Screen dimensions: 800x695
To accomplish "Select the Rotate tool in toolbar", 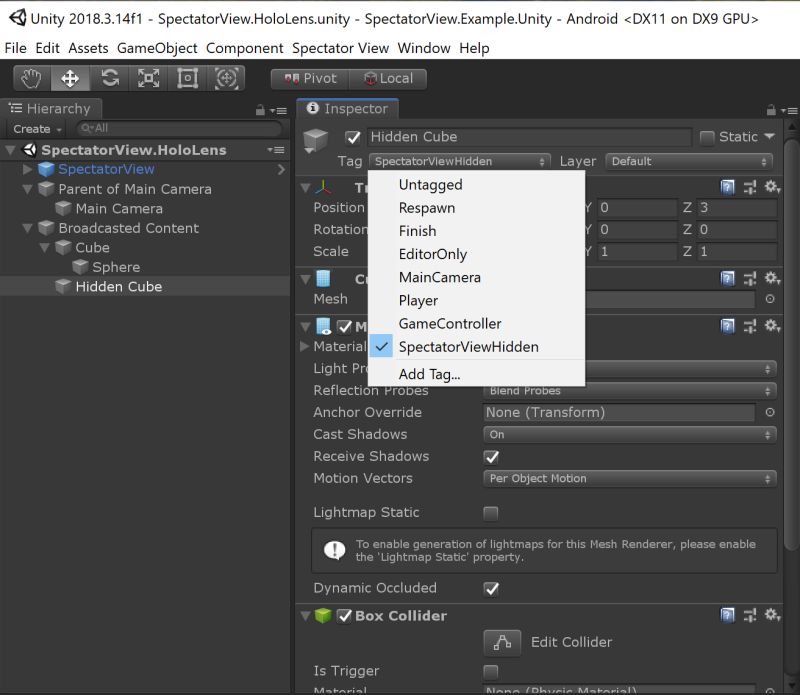I will [110, 79].
